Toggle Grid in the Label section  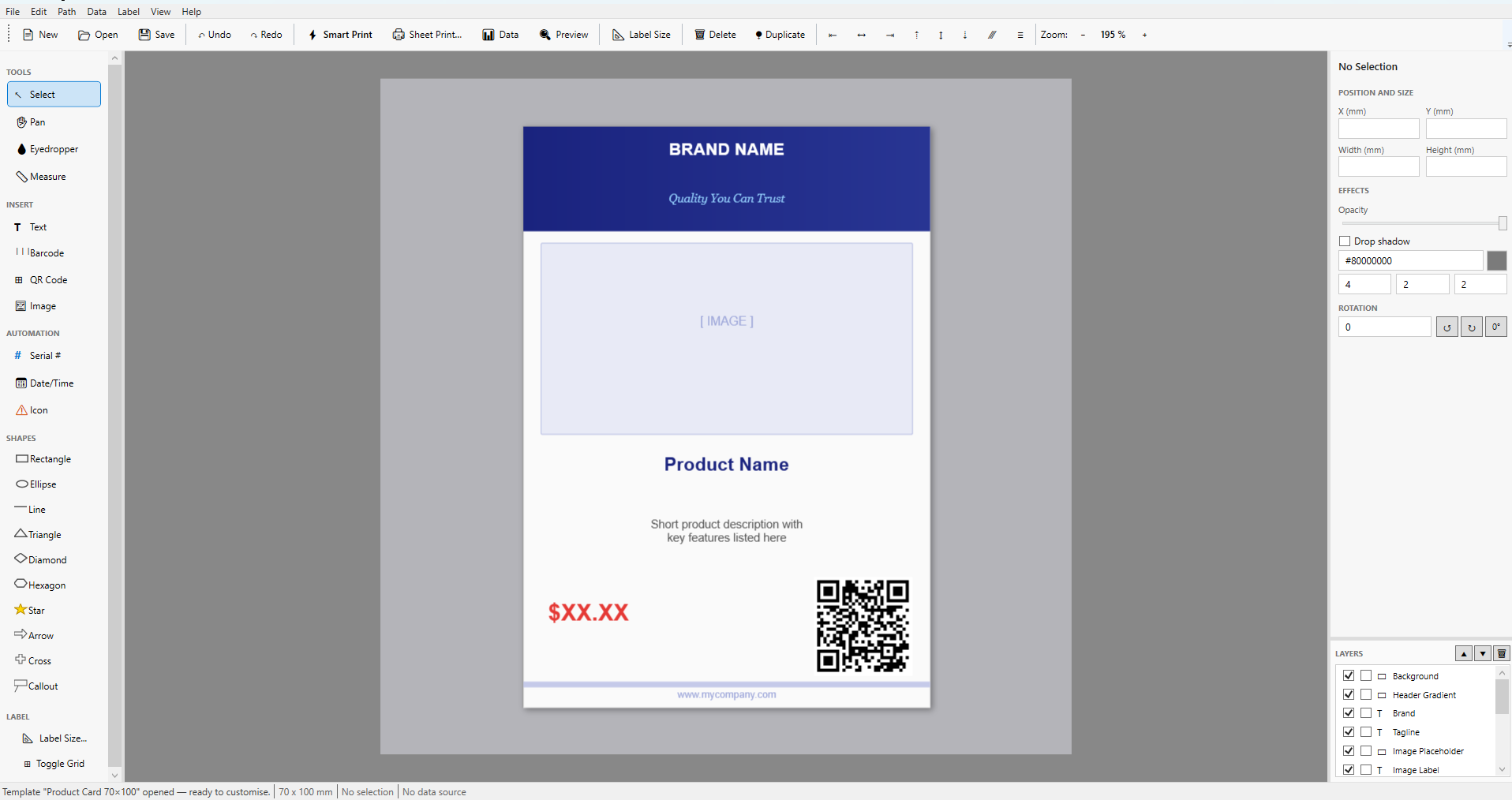pyautogui.click(x=54, y=764)
